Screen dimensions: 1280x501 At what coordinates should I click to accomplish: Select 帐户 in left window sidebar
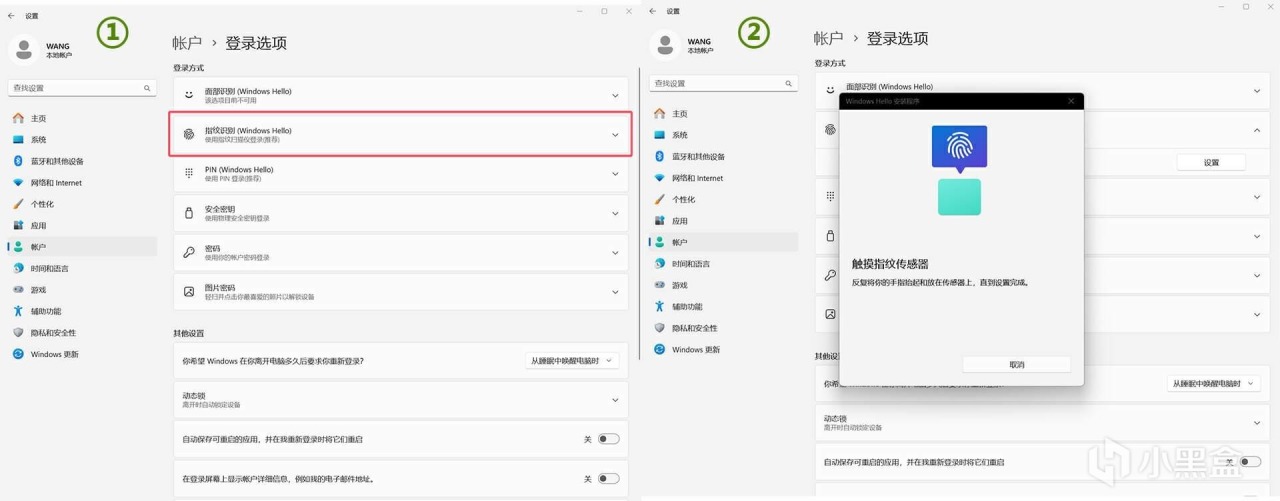(x=82, y=246)
